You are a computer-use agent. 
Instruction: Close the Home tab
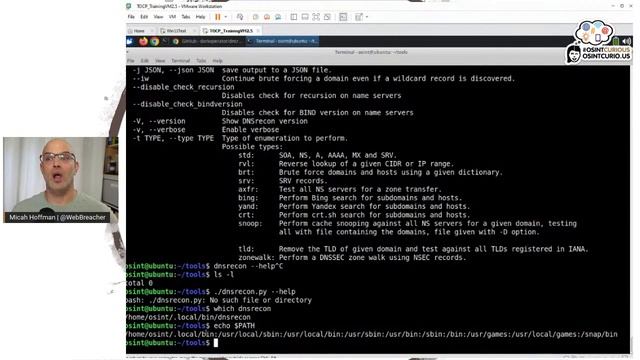coord(152,31)
